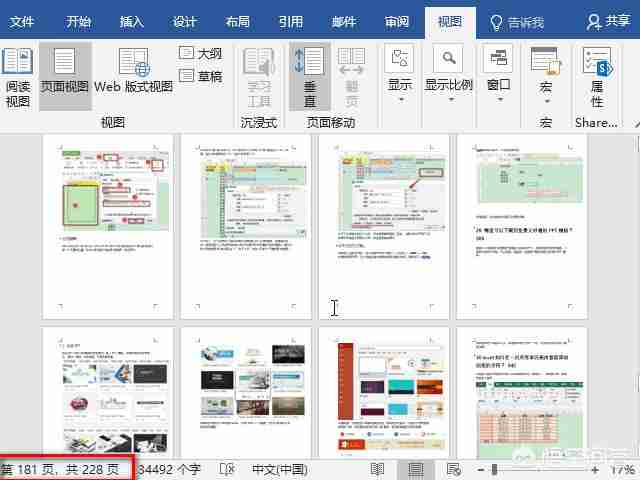The image size is (640, 480).
Task: Click the 17% zoom level
Action: click(x=622, y=470)
